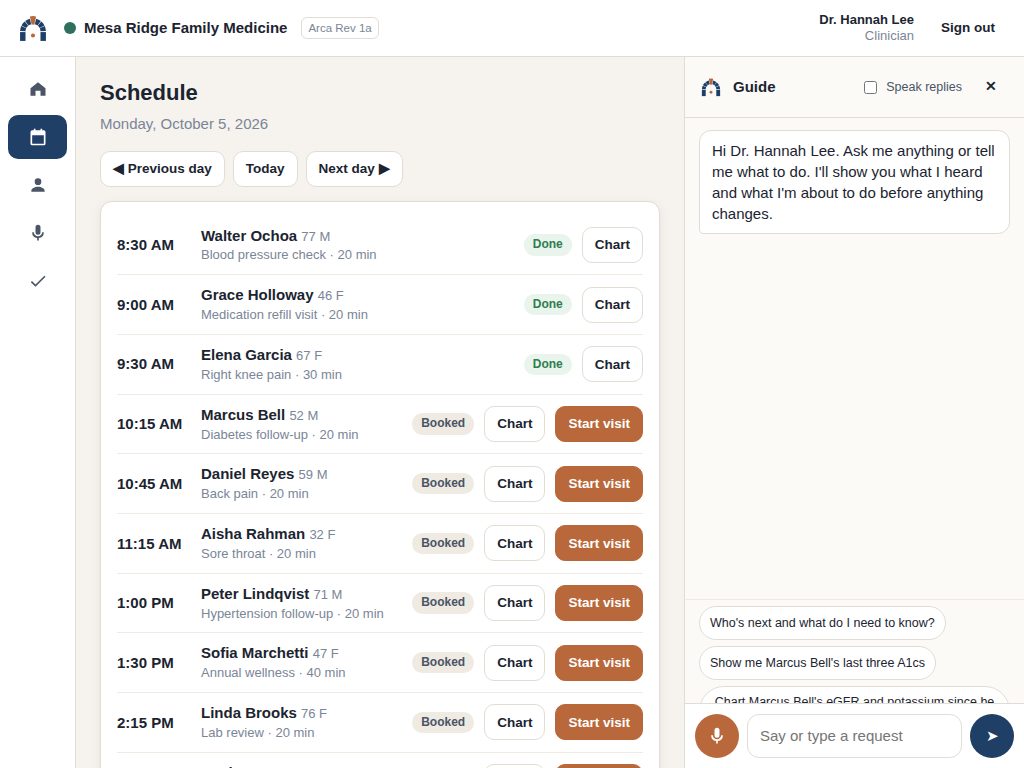Send the request with arrow button
Screen dimensions: 1024x768
(992, 736)
